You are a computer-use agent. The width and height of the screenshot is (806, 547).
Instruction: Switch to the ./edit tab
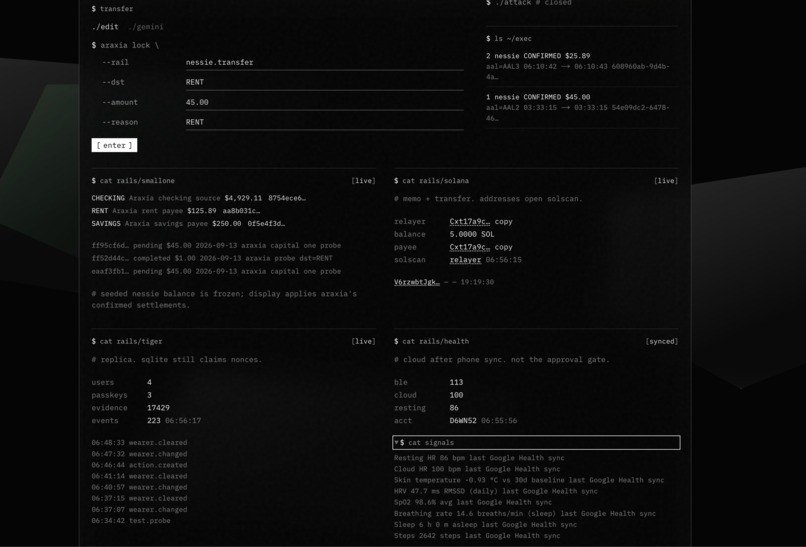coord(105,27)
